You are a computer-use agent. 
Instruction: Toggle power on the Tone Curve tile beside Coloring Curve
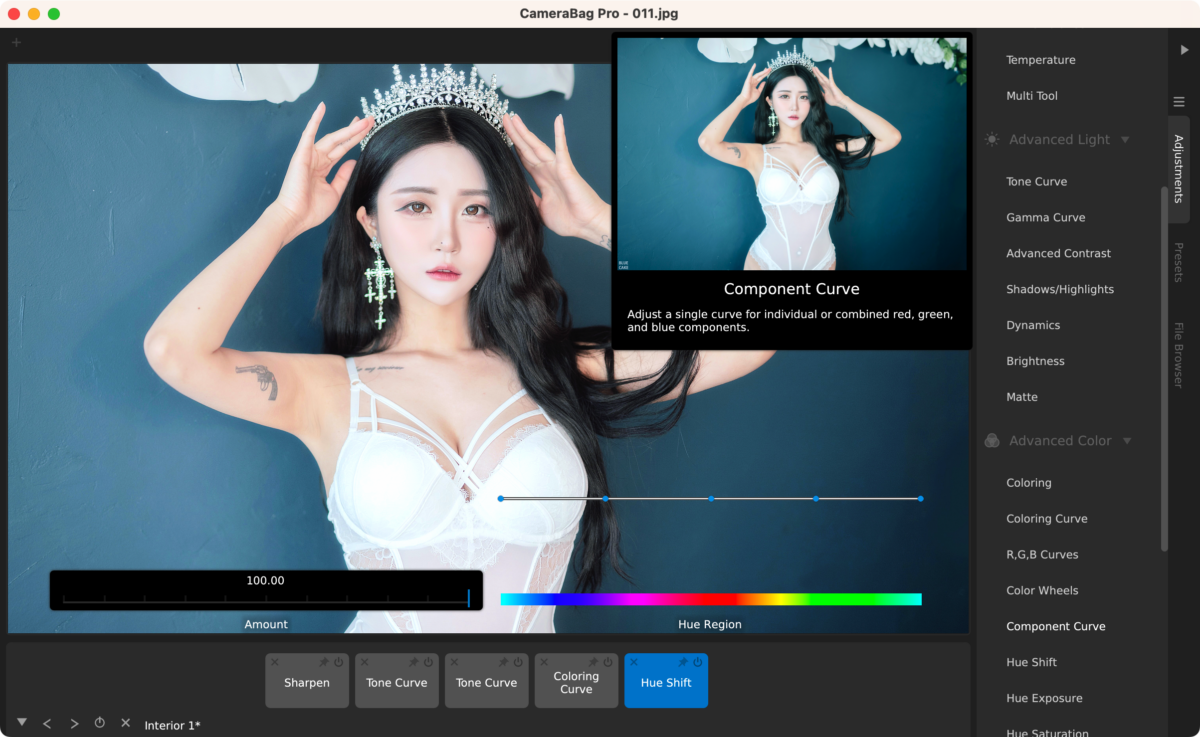coord(518,662)
